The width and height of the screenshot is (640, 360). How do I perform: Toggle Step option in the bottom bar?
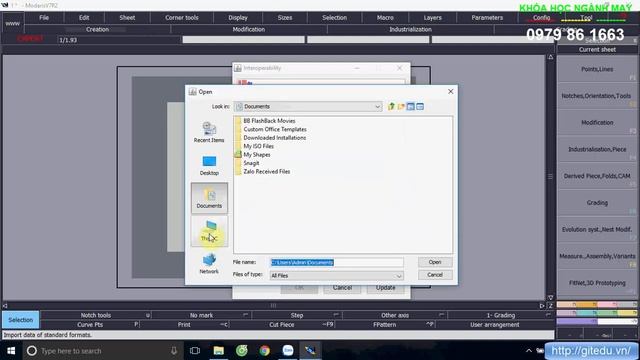297,315
